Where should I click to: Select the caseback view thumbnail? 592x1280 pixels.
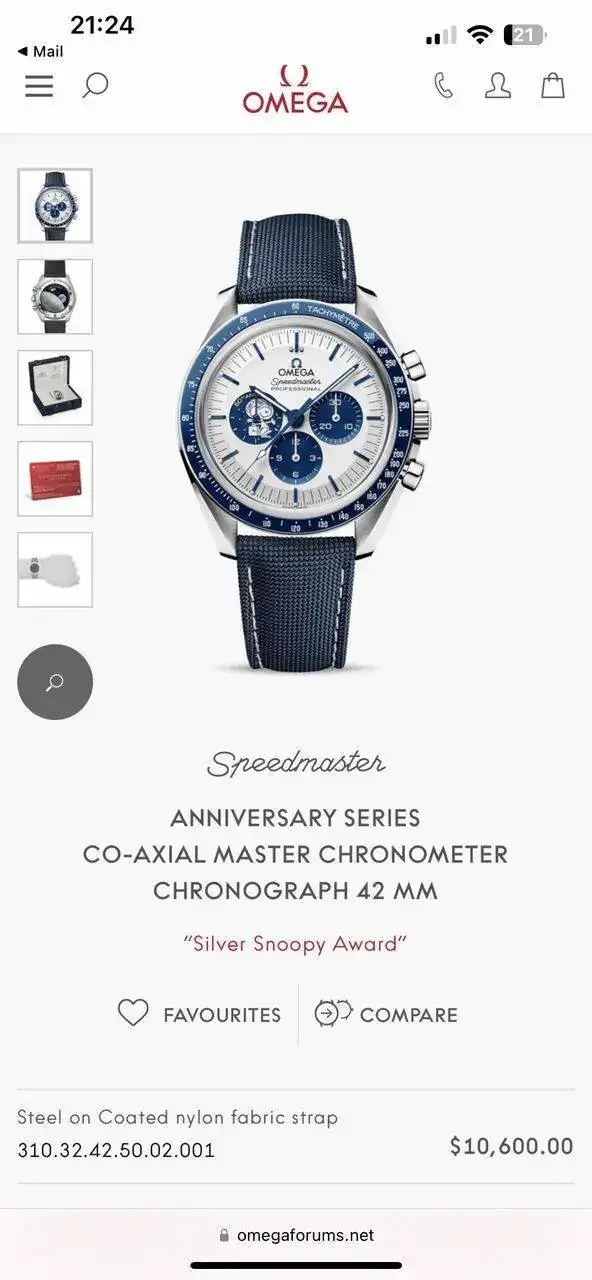(x=55, y=297)
